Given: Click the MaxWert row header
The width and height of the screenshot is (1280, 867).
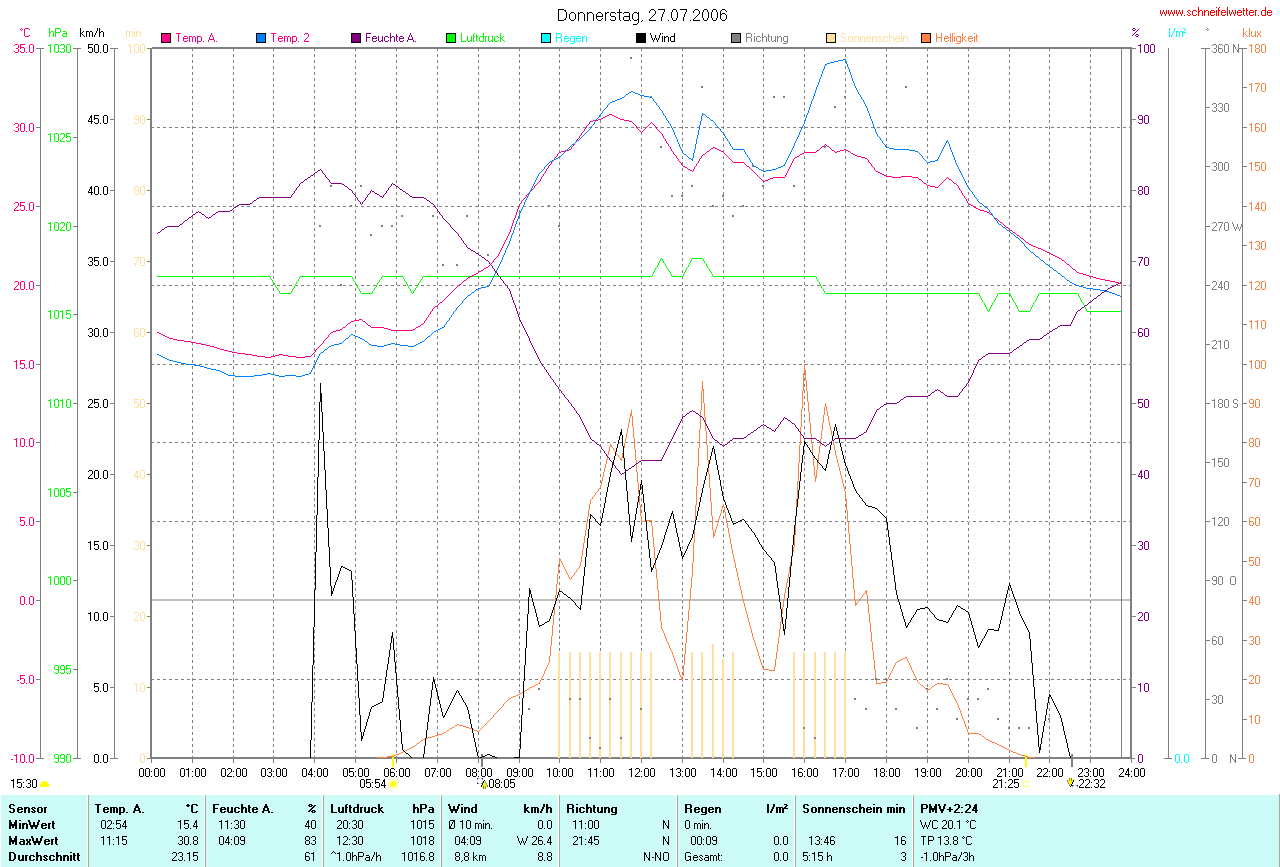Looking at the screenshot, I should (x=32, y=840).
